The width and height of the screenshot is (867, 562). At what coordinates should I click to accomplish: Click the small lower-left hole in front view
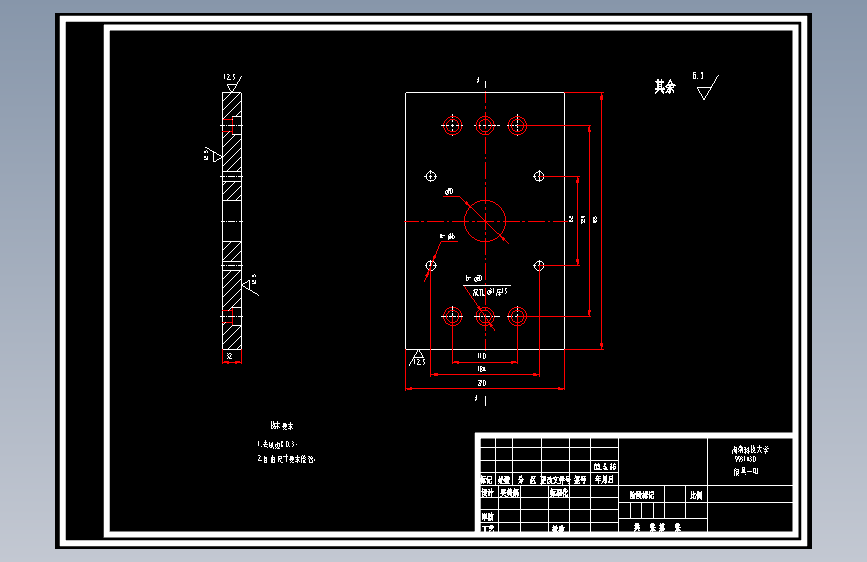click(x=431, y=266)
